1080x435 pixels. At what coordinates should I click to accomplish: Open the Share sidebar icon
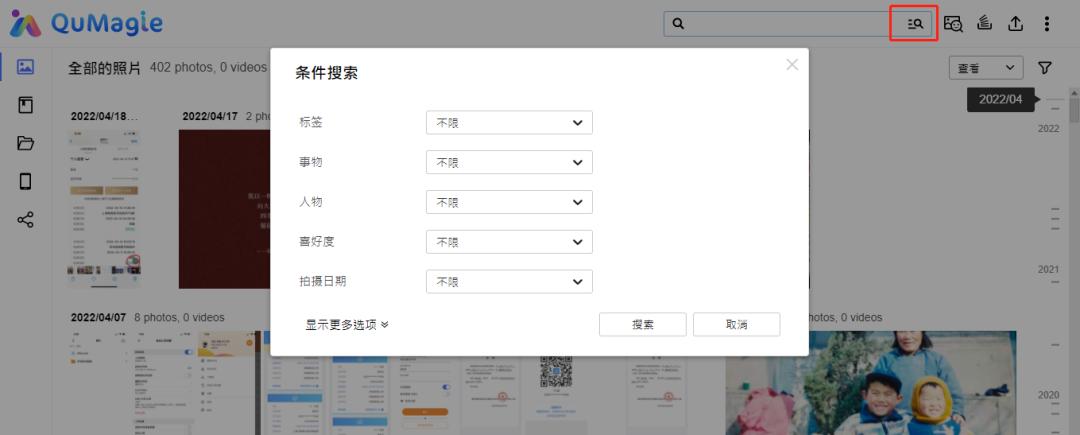[x=25, y=220]
